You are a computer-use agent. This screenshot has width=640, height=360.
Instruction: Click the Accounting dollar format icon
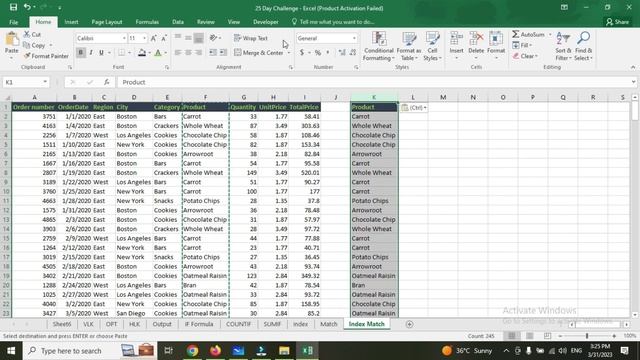302,53
